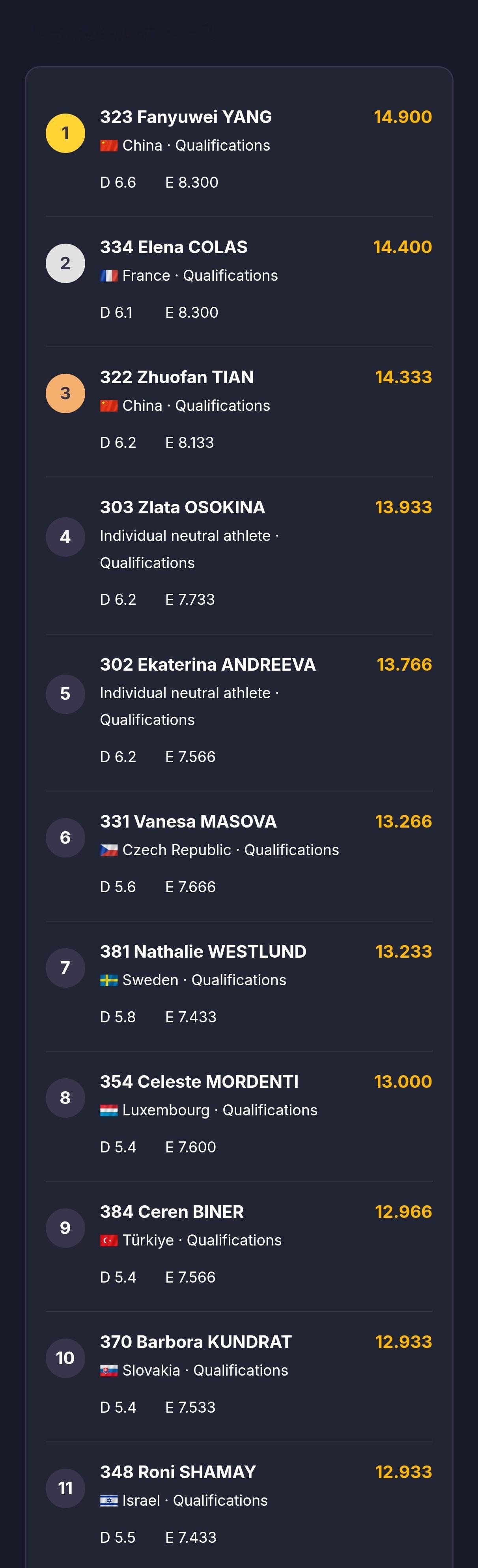This screenshot has height=1568, width=478.
Task: Open athlete 334 Elena COLAS
Action: pos(174,247)
